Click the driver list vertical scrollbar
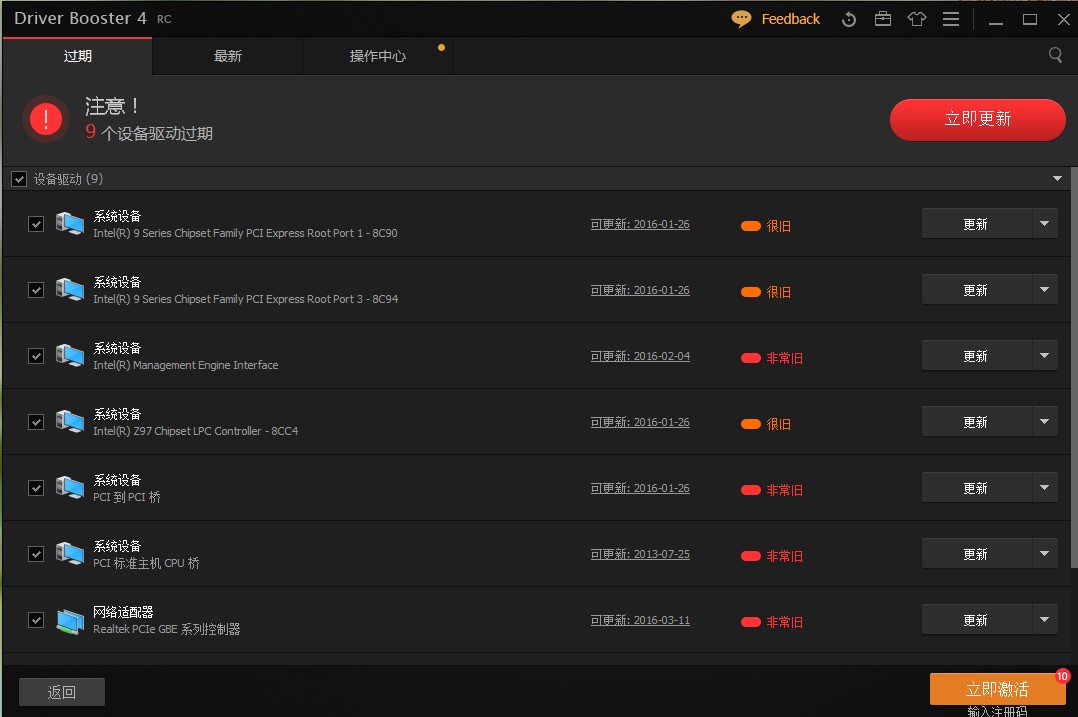 point(1074,367)
